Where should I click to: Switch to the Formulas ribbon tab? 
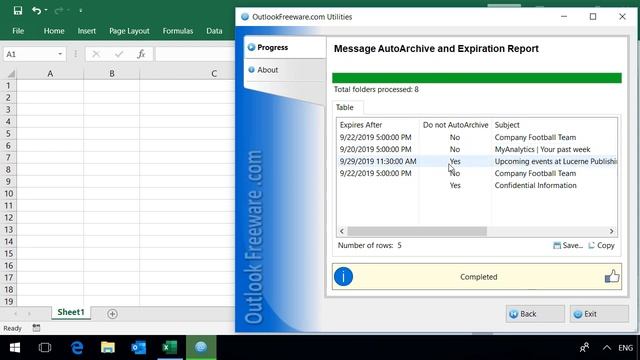click(178, 31)
